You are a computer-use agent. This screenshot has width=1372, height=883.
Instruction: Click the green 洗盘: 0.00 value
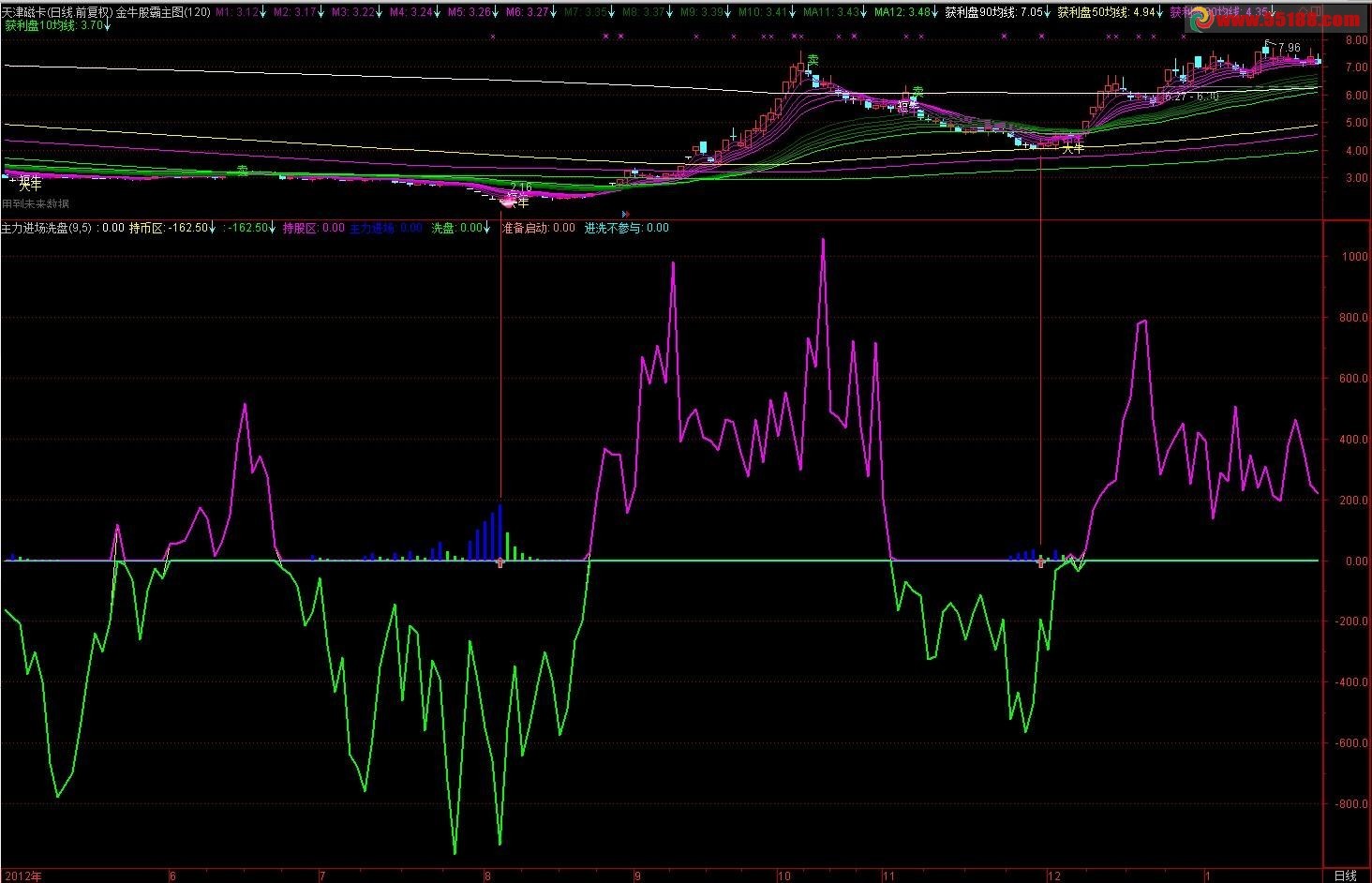456,228
